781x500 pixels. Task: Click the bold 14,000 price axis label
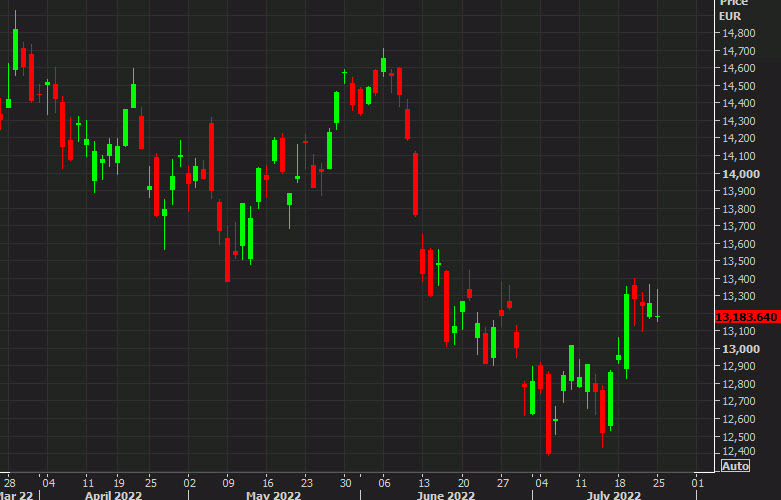[x=741, y=174]
